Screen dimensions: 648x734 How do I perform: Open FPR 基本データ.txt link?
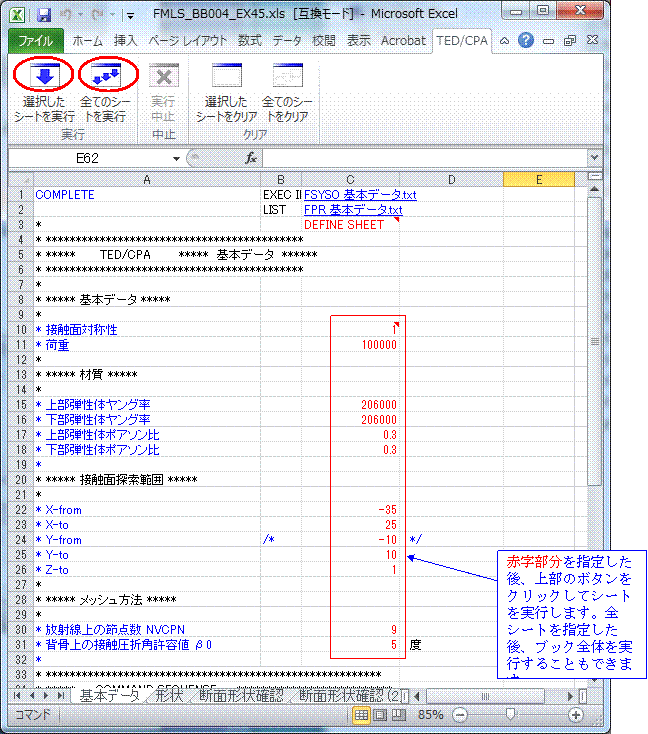point(353,210)
